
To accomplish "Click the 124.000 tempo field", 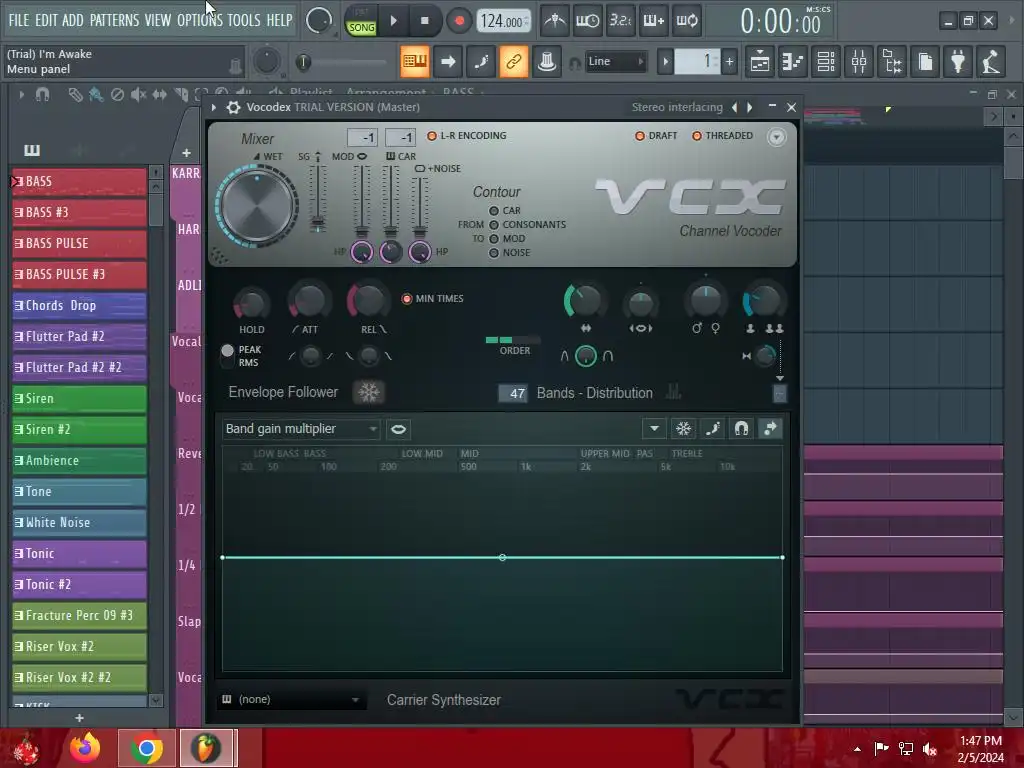I will coord(503,21).
